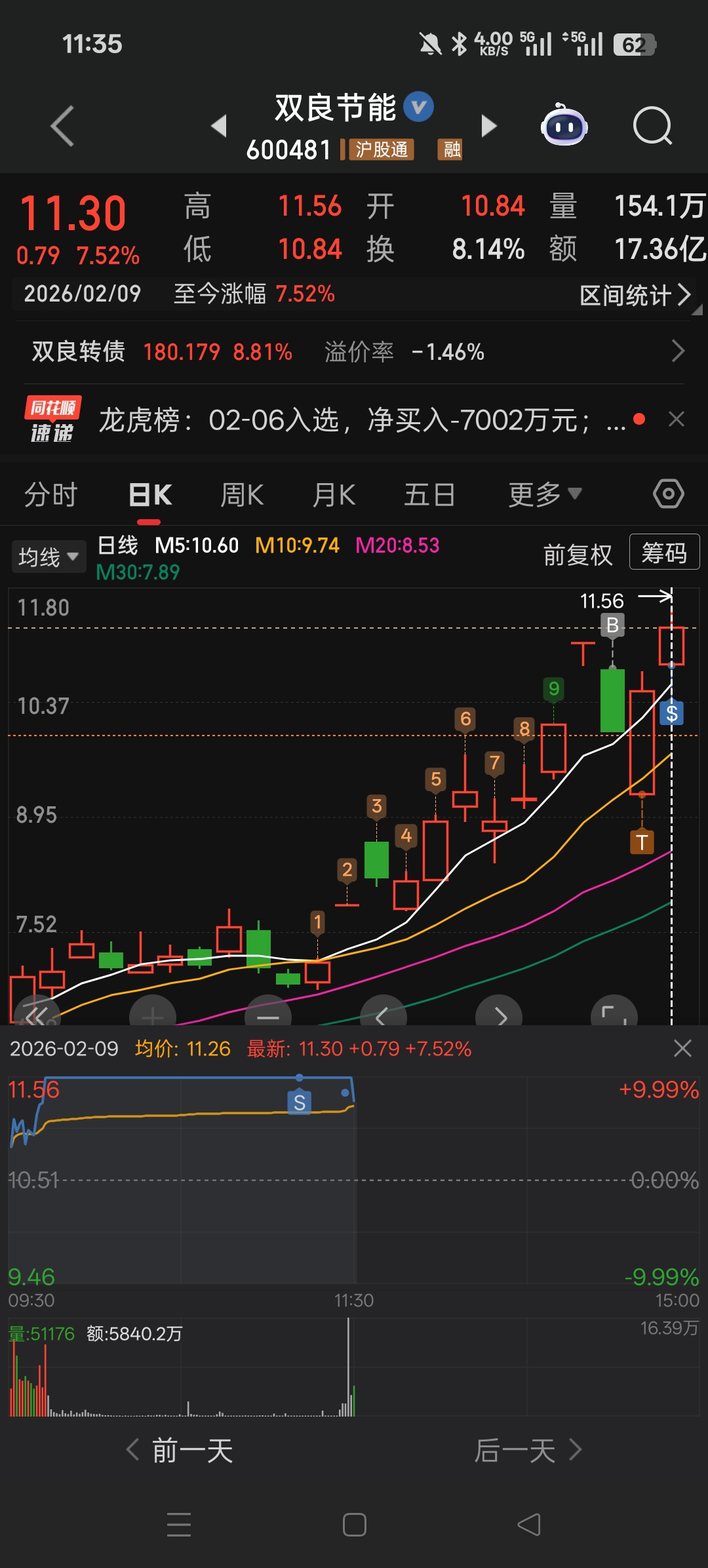Toggle the 筹码 chip distribution button
Viewport: 708px width, 1568px height.
click(664, 553)
